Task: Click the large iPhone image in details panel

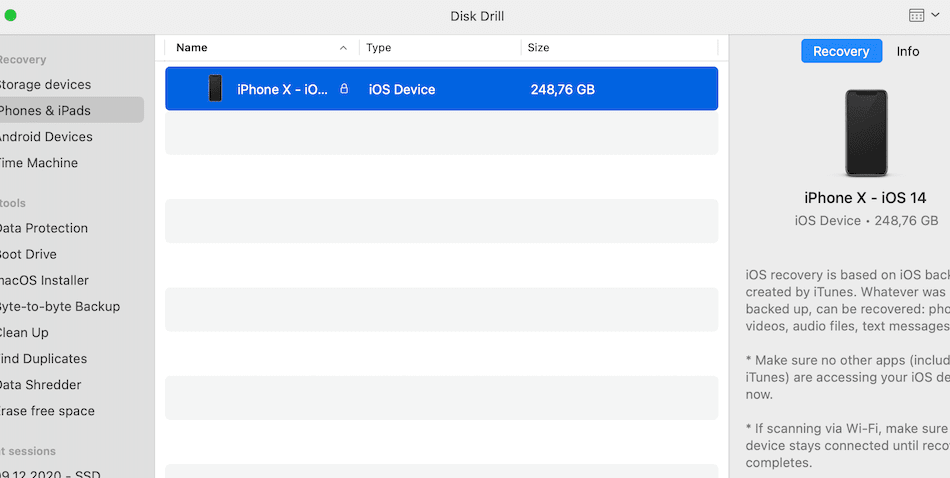Action: (x=866, y=133)
